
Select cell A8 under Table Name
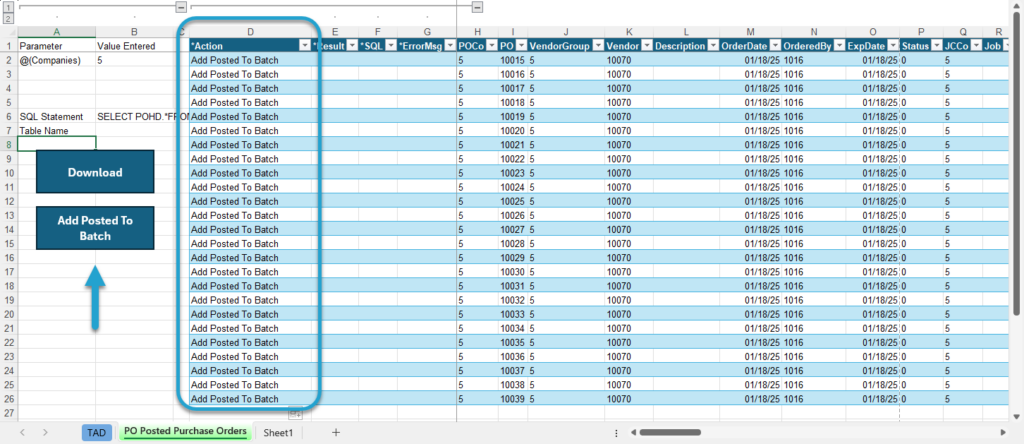[57, 144]
